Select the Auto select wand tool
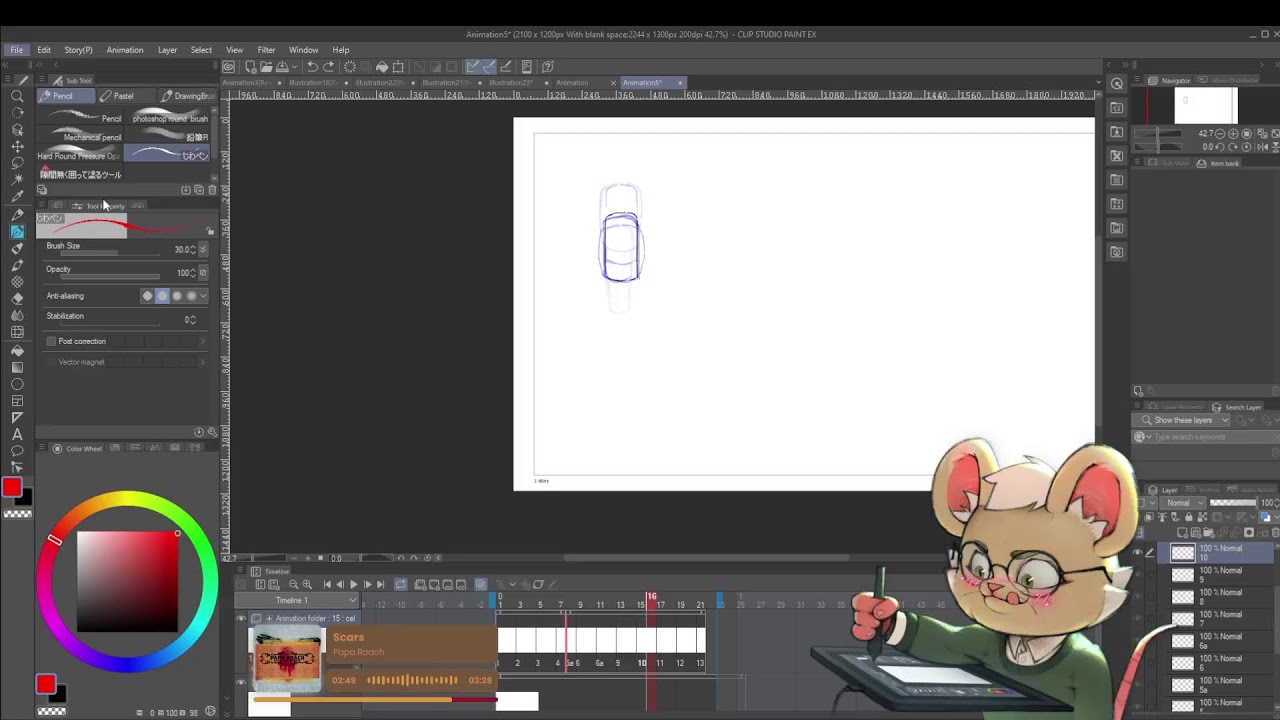 (x=17, y=180)
